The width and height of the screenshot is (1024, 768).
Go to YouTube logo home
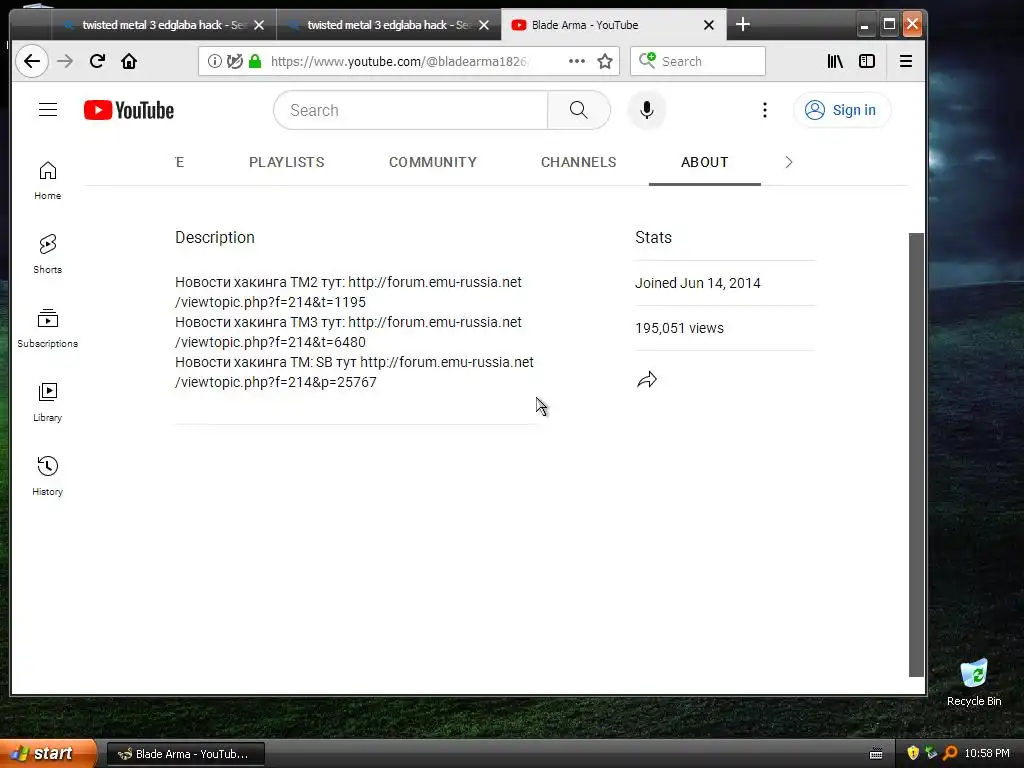coord(129,110)
